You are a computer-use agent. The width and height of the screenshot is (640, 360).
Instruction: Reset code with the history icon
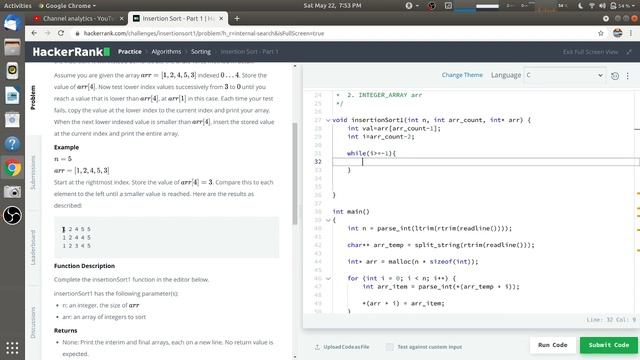pyautogui.click(x=615, y=76)
